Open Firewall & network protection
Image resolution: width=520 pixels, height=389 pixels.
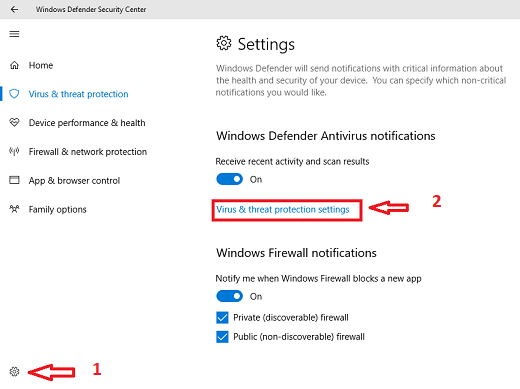point(88,152)
